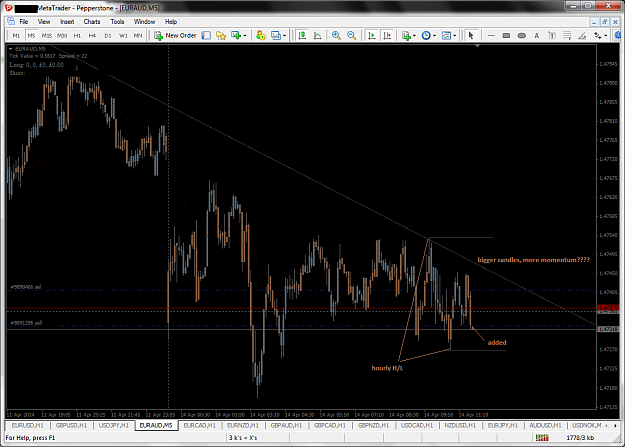
Task: Click the 'added' text annotation
Action: click(x=497, y=343)
